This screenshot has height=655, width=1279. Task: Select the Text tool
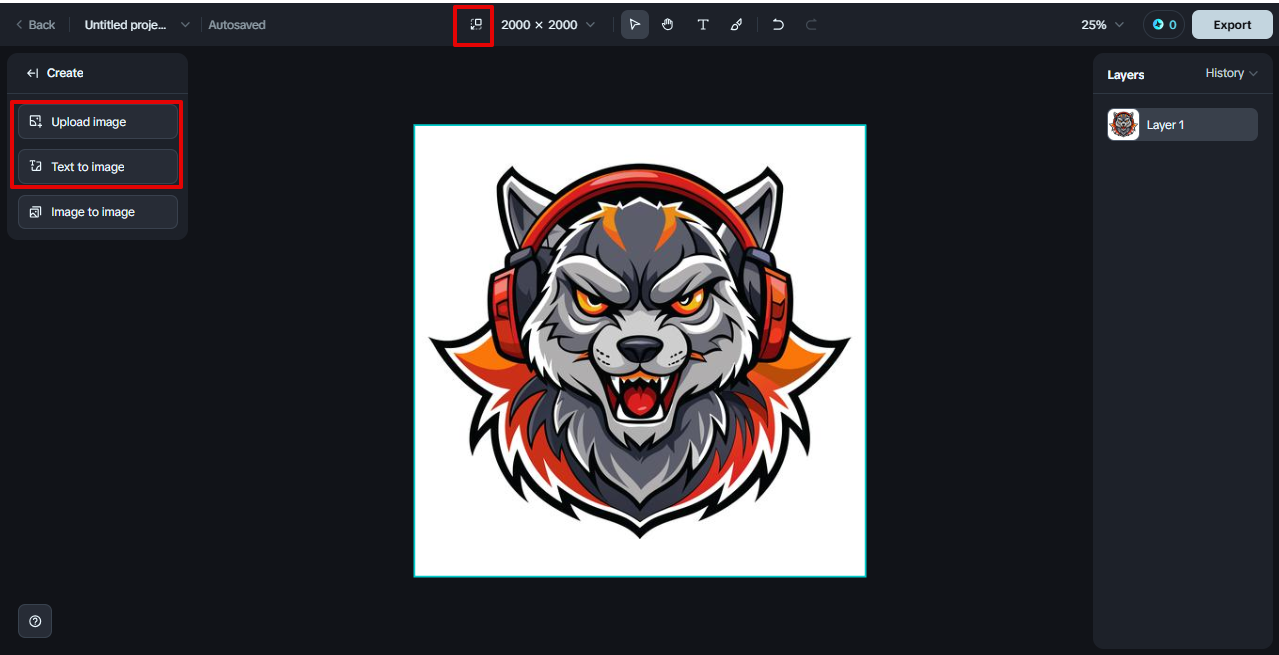[703, 25]
